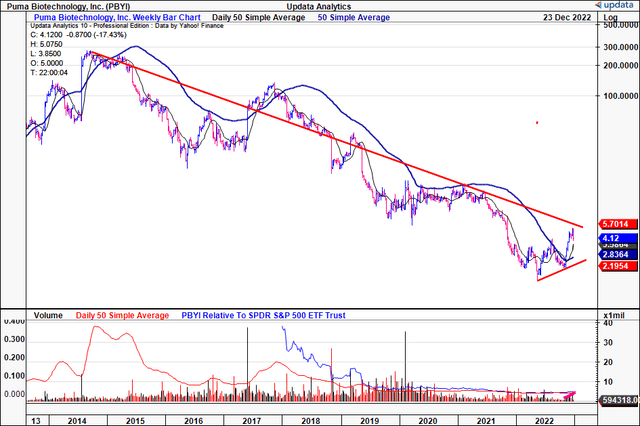Image resolution: width=640 pixels, height=426 pixels.
Task: Click the 23 Dec 2022 date label
Action: [x=567, y=18]
